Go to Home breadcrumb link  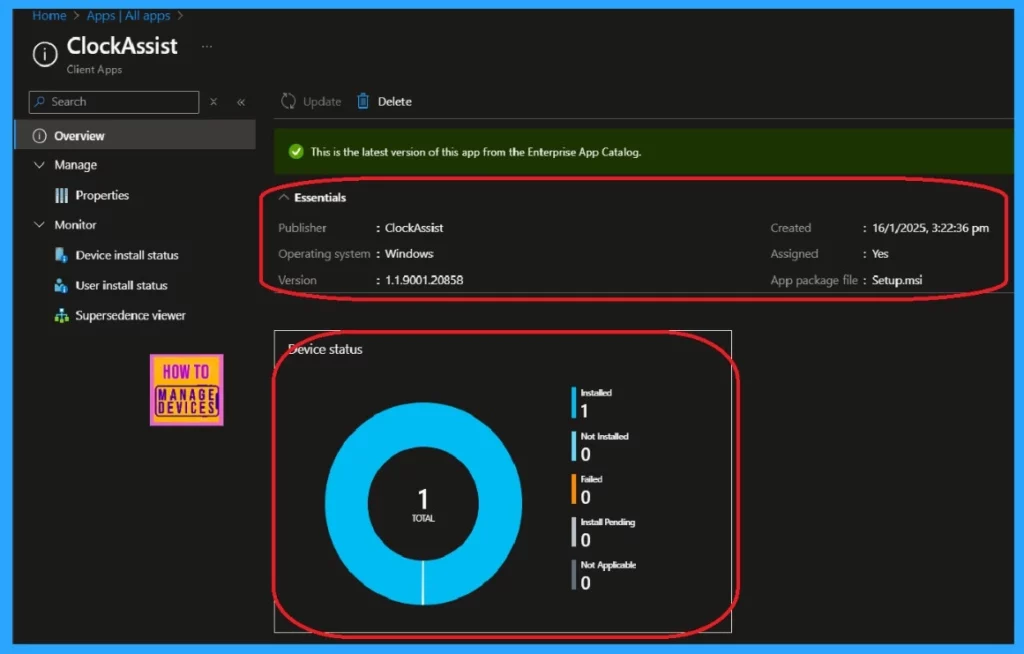click(x=50, y=16)
